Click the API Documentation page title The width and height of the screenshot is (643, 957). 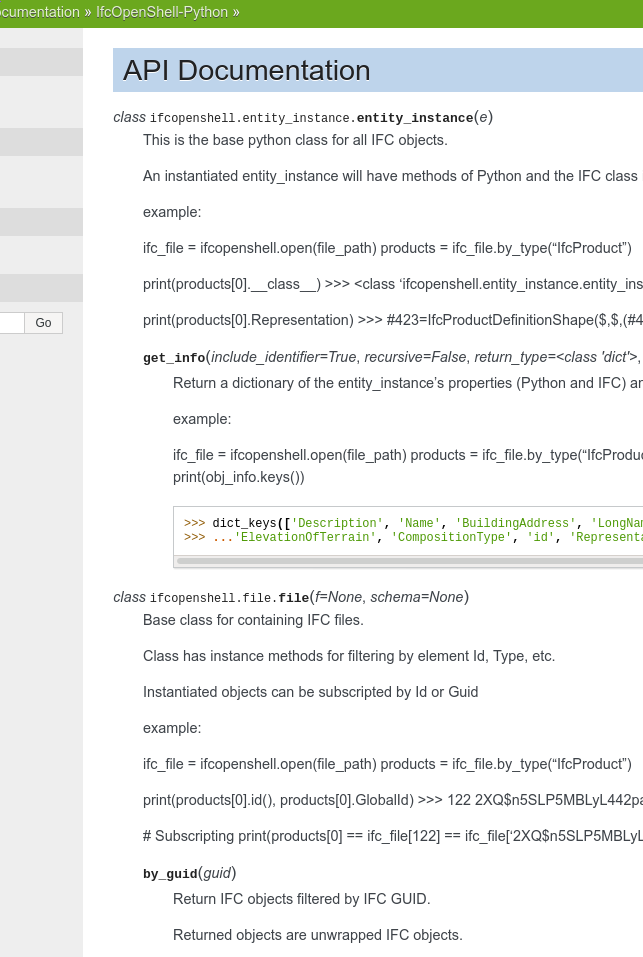pyautogui.click(x=245, y=70)
